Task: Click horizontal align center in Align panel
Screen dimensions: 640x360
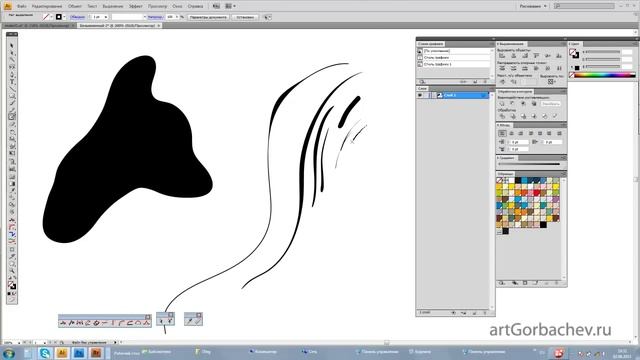Action: click(513, 56)
